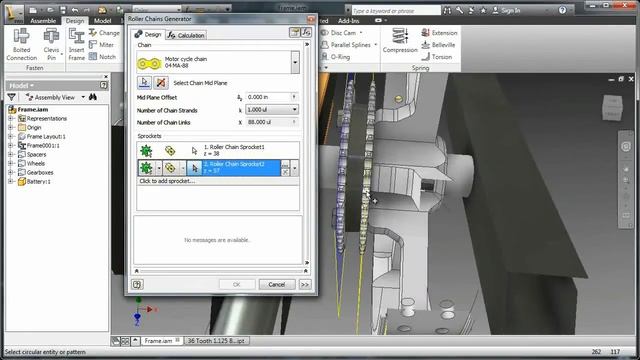Select the Clevis Pin tool
Image resolution: width=640 pixels, height=360 pixels.
point(51,44)
